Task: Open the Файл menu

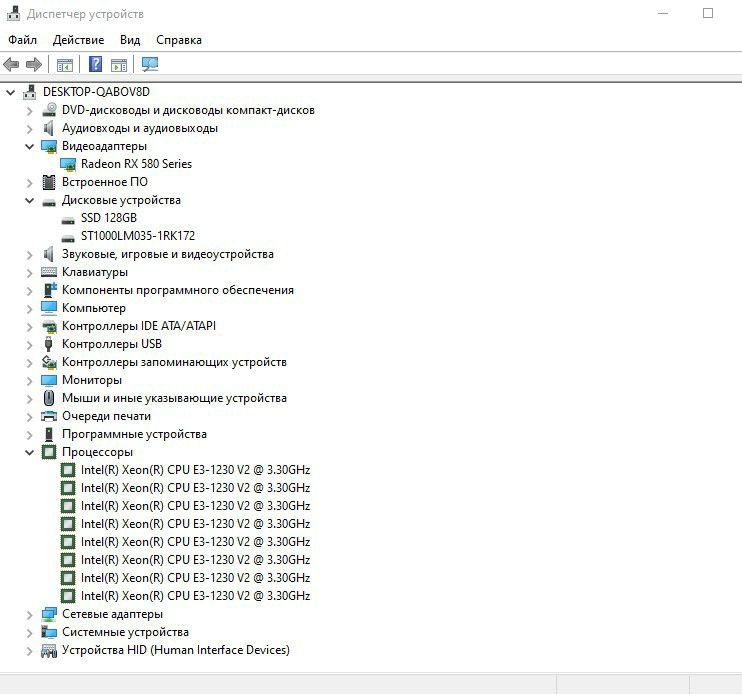Action: tap(22, 40)
